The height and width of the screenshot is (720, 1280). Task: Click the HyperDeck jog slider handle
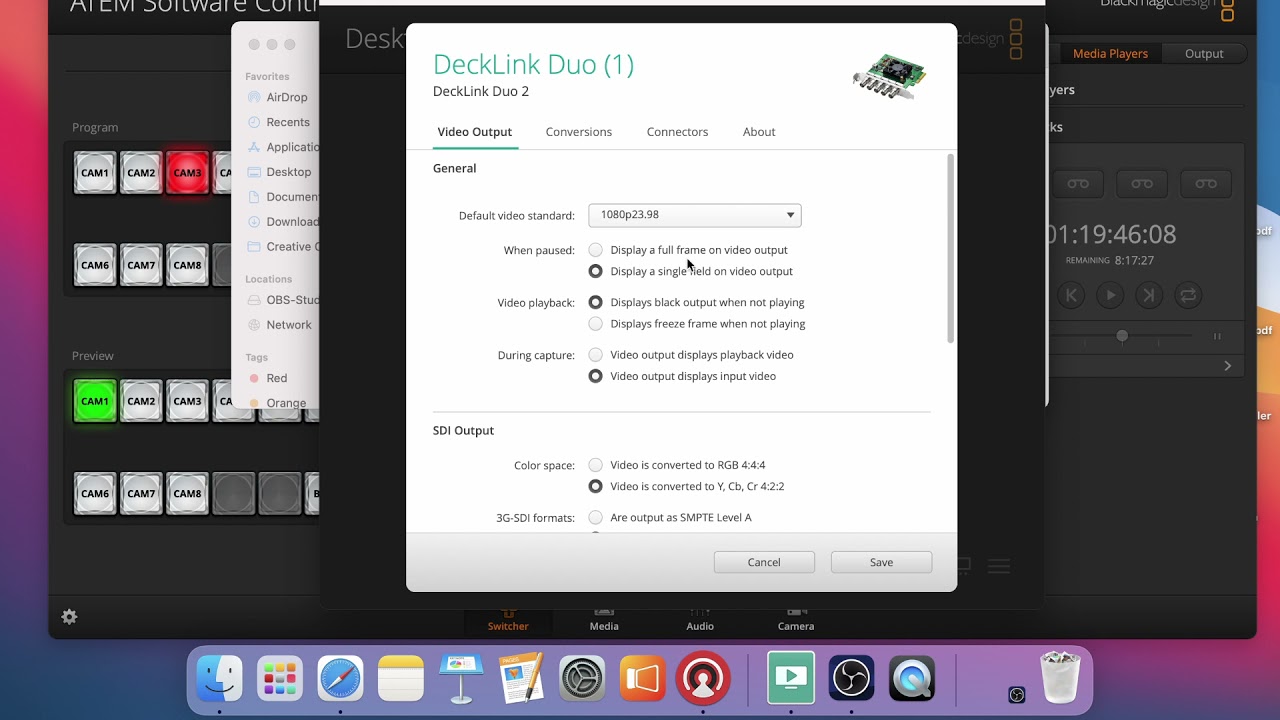coord(1122,336)
